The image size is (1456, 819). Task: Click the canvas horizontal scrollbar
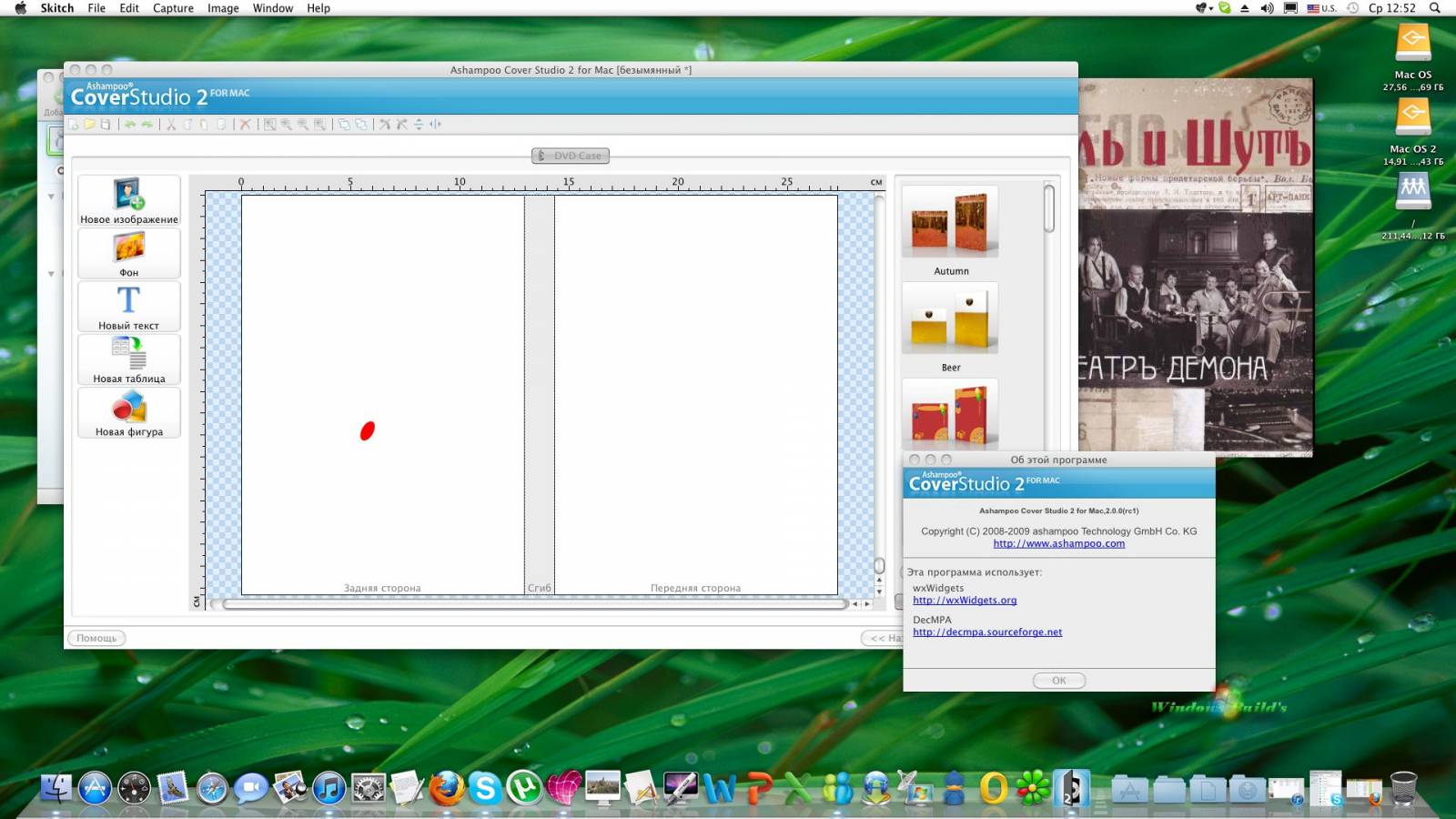[535, 603]
